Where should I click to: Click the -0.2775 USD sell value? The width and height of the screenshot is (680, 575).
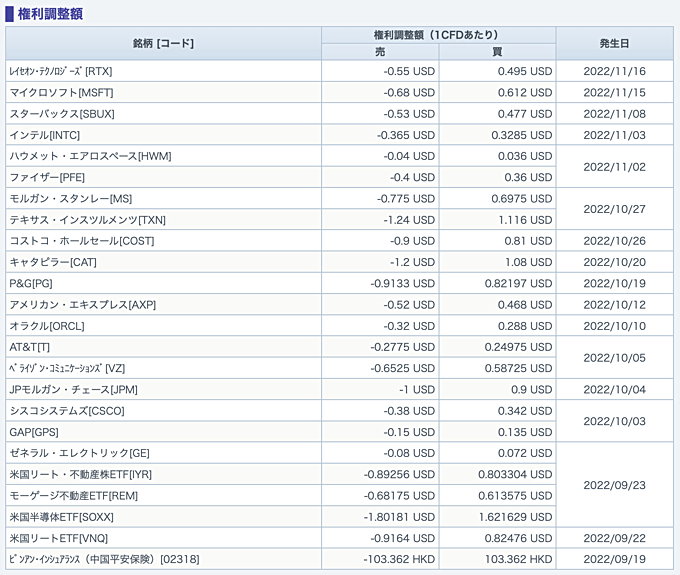click(x=402, y=347)
